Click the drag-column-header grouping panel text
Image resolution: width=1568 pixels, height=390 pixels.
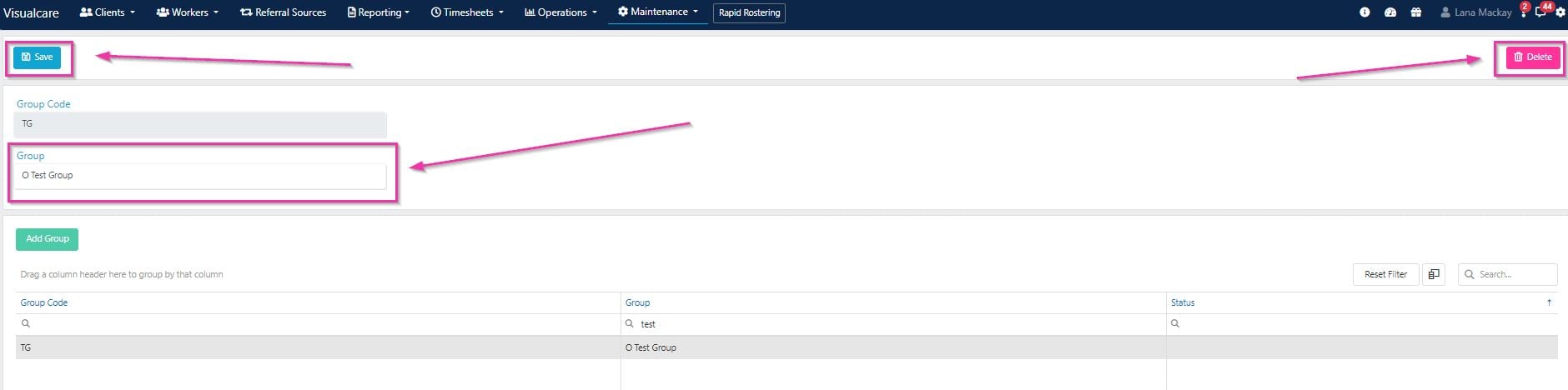point(122,274)
